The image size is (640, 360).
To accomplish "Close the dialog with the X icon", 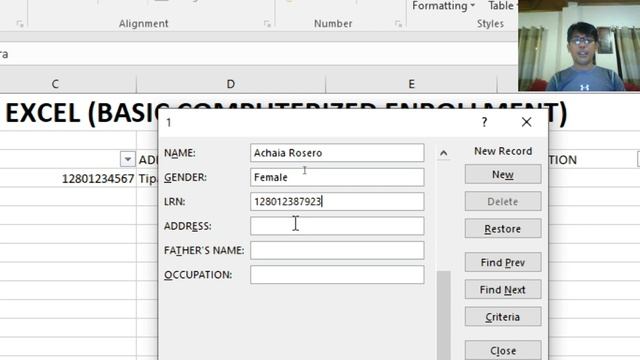I will coord(526,122).
